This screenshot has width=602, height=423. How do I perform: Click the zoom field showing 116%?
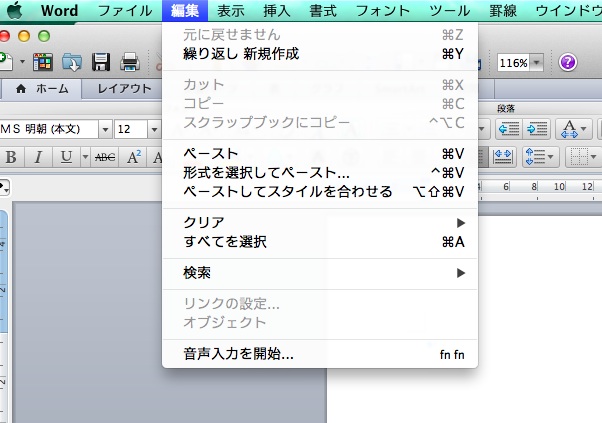[x=513, y=63]
